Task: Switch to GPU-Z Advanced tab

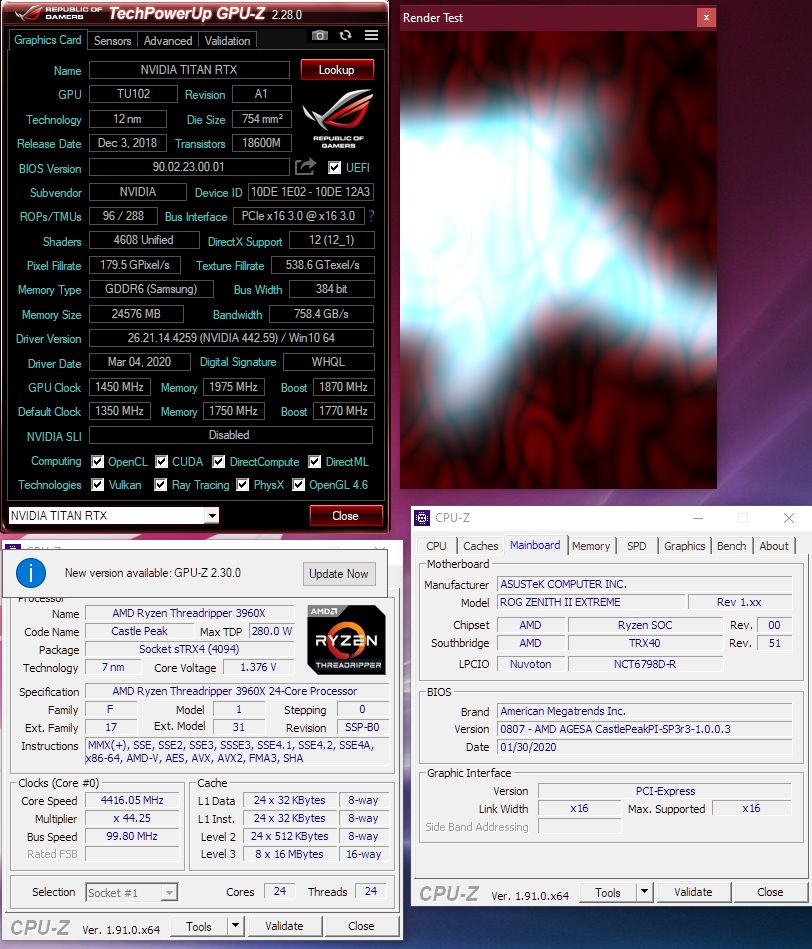Action: point(168,41)
